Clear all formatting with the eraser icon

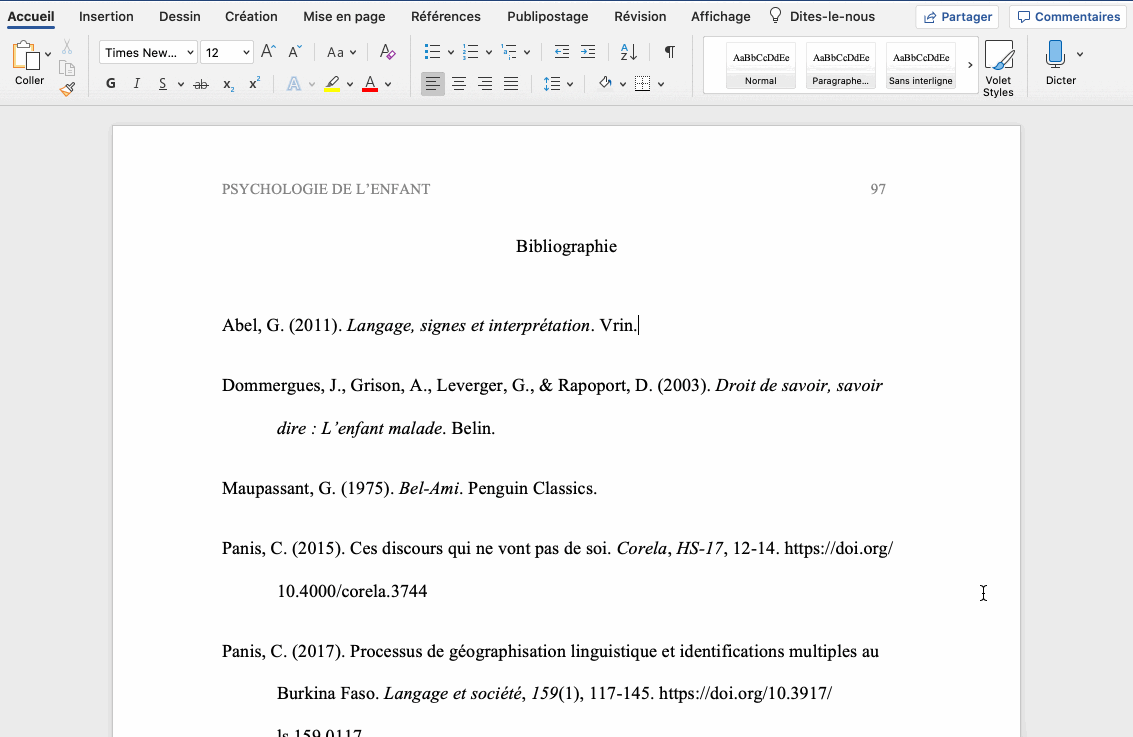(x=388, y=52)
